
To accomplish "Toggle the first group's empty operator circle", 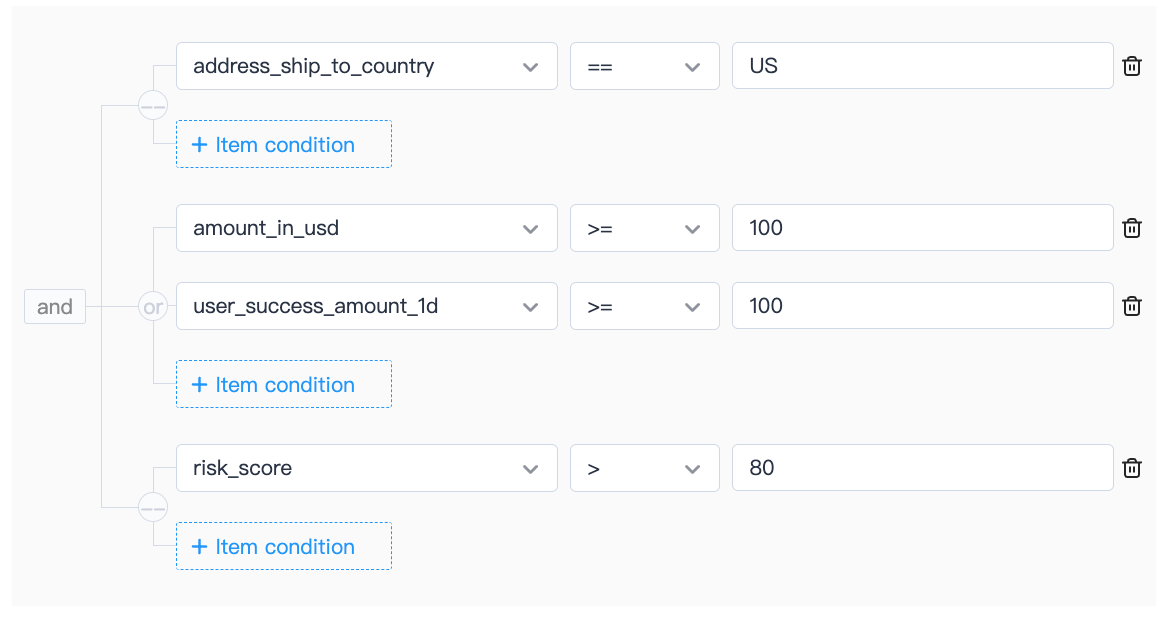I will [x=153, y=105].
